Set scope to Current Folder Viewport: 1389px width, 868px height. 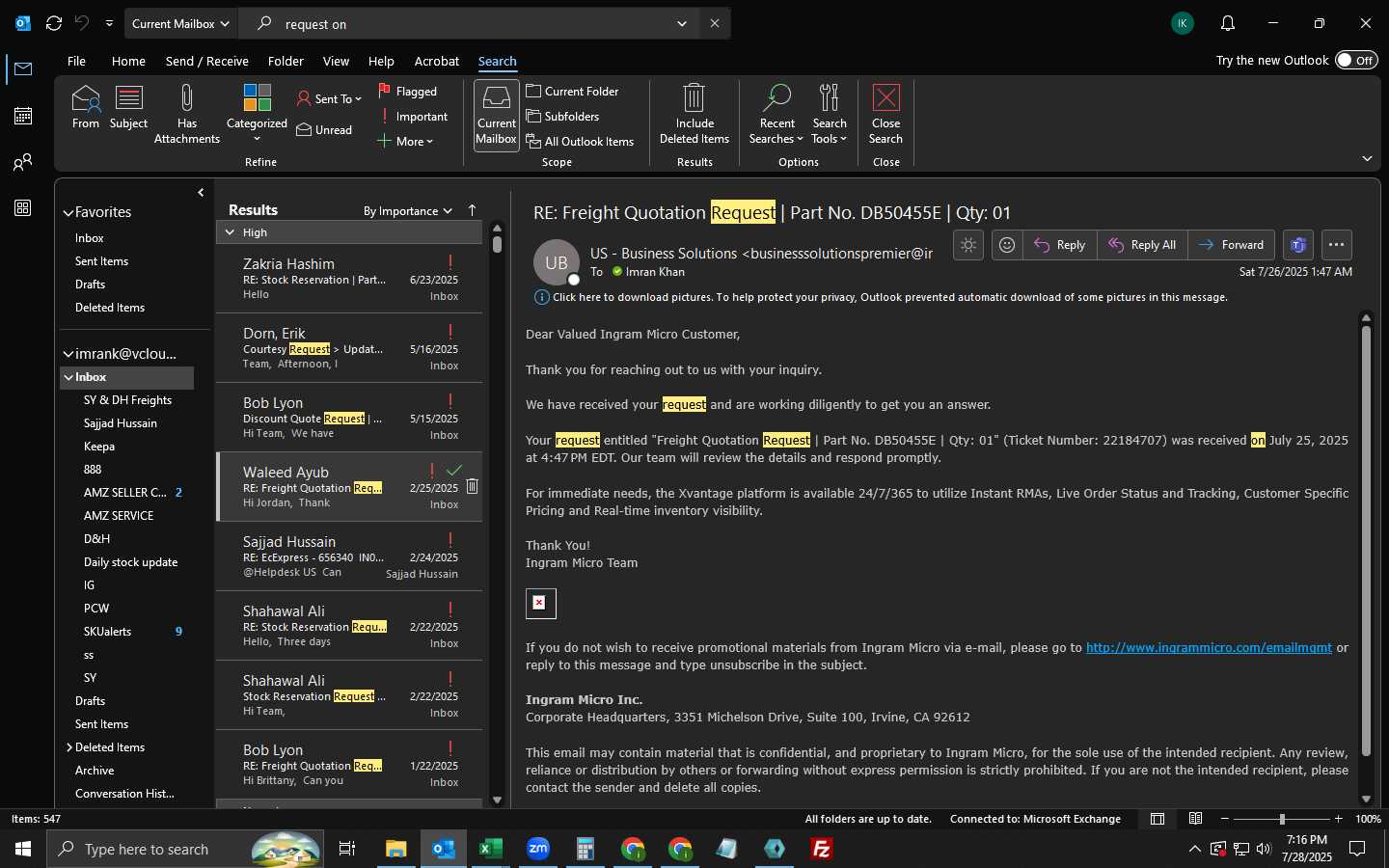pos(573,92)
